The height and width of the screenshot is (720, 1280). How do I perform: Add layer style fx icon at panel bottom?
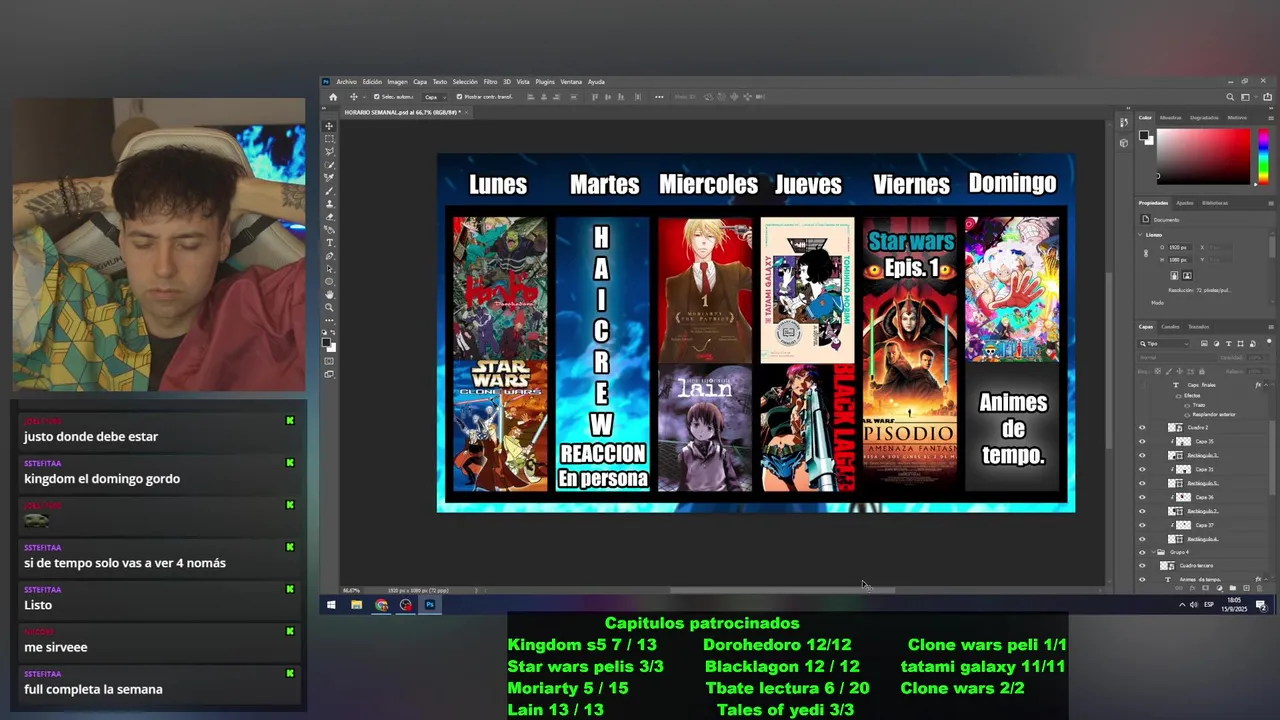click(x=1192, y=588)
